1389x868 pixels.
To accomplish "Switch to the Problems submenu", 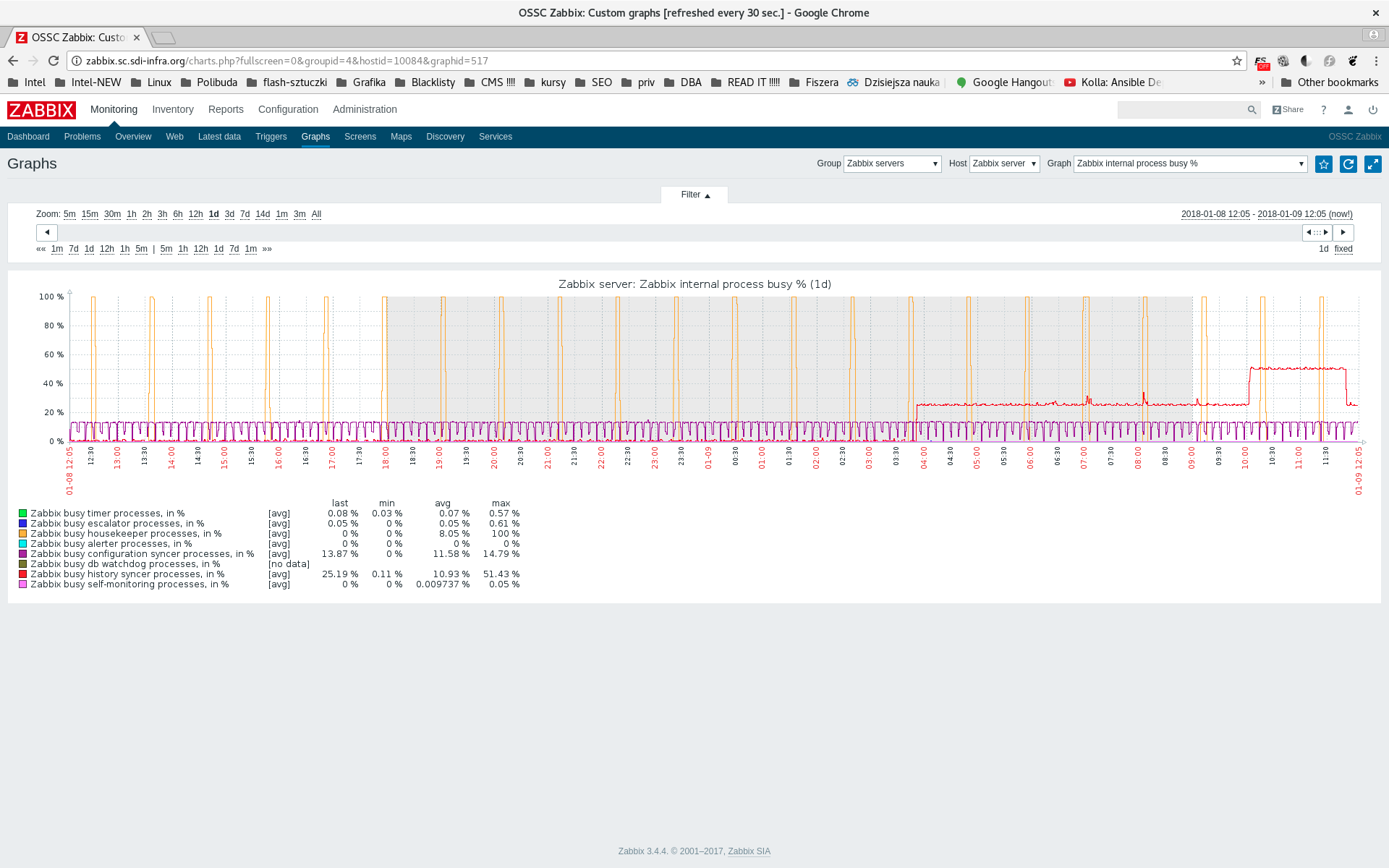I will 82,137.
